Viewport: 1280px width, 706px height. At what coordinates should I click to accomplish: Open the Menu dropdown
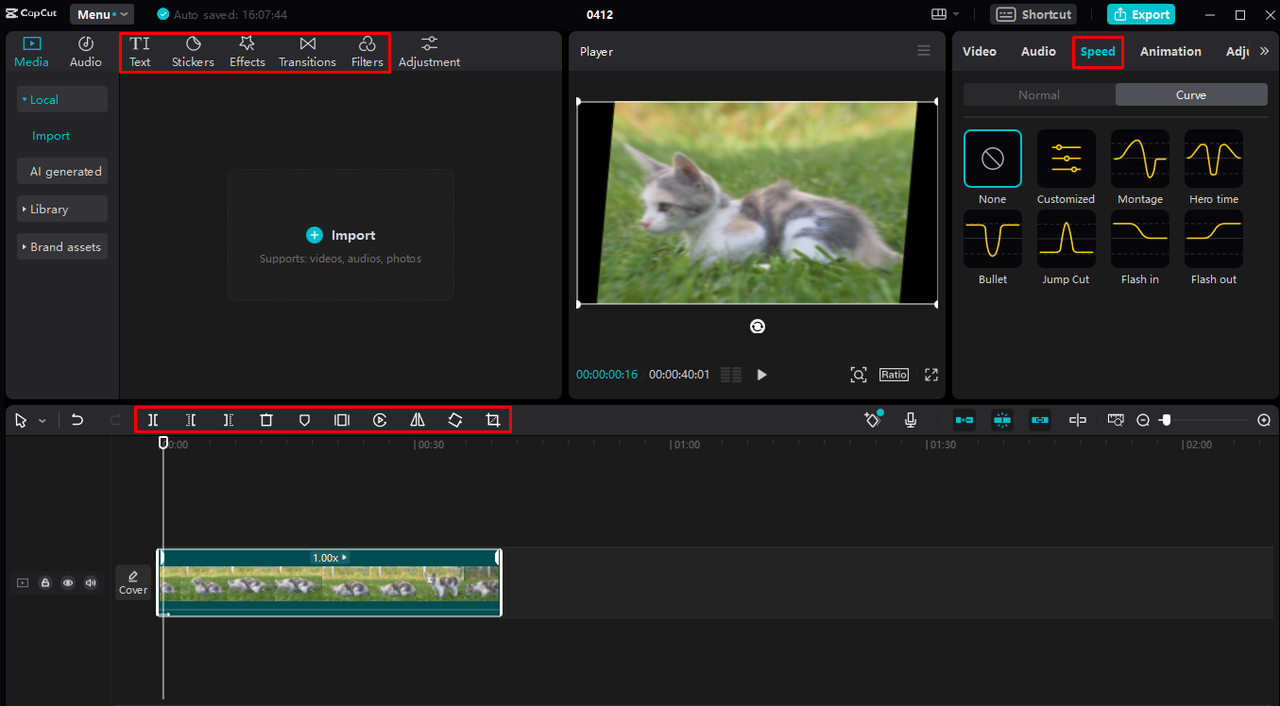pyautogui.click(x=102, y=14)
